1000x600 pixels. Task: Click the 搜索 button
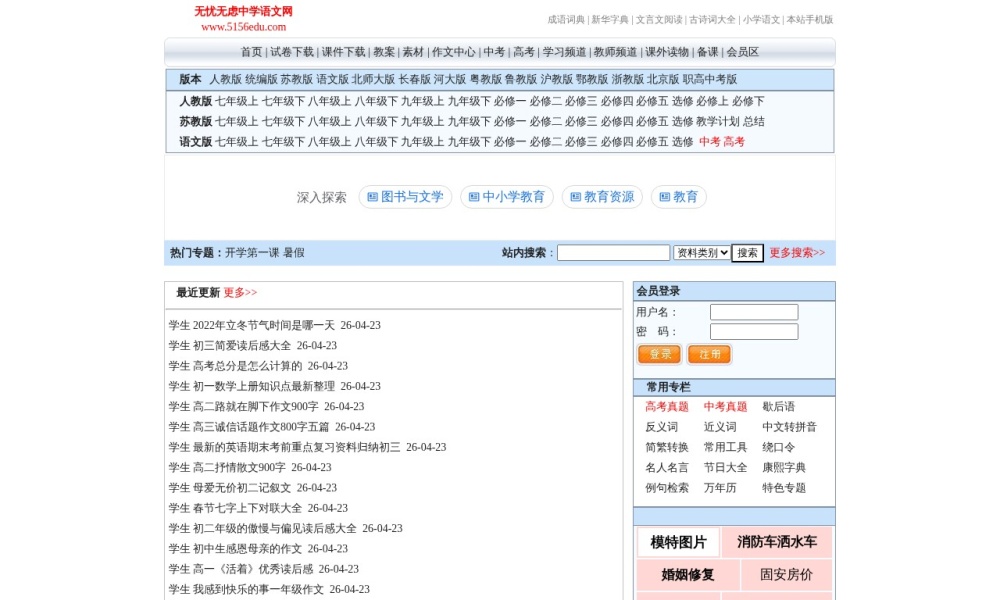click(747, 253)
